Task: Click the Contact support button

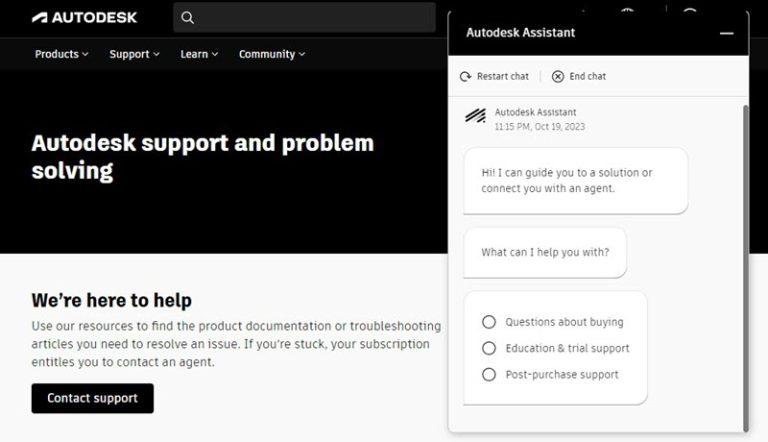Action: [92, 398]
